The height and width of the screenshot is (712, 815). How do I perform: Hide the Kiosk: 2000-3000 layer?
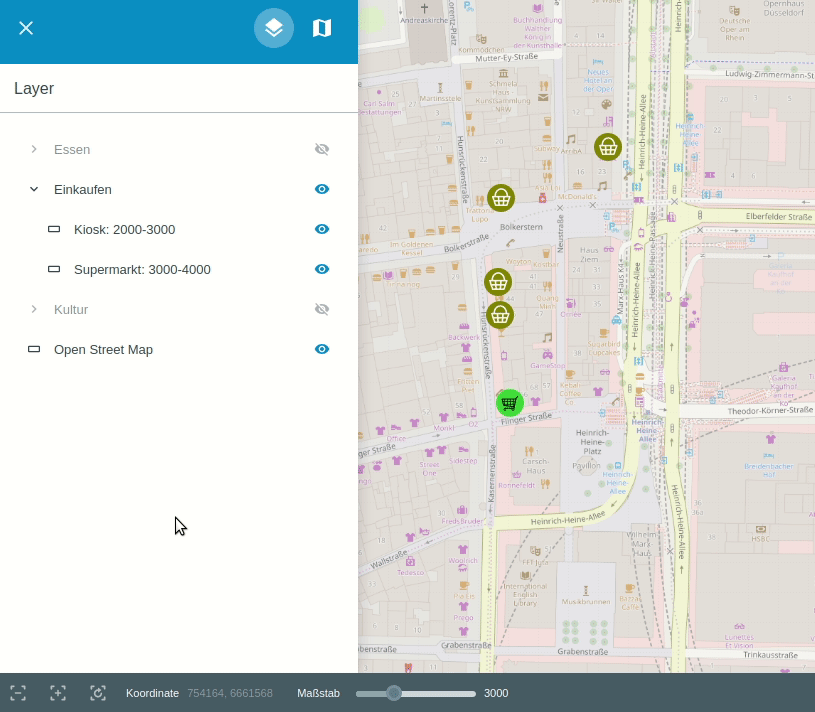pyautogui.click(x=322, y=229)
